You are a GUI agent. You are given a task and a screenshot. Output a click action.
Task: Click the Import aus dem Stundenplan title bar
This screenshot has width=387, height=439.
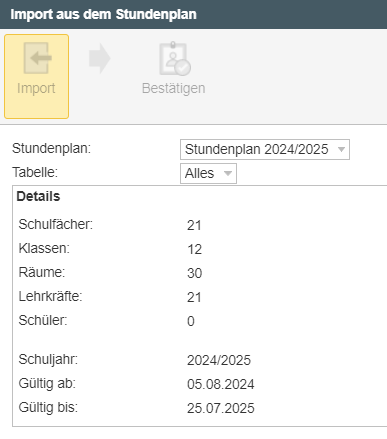tap(193, 14)
